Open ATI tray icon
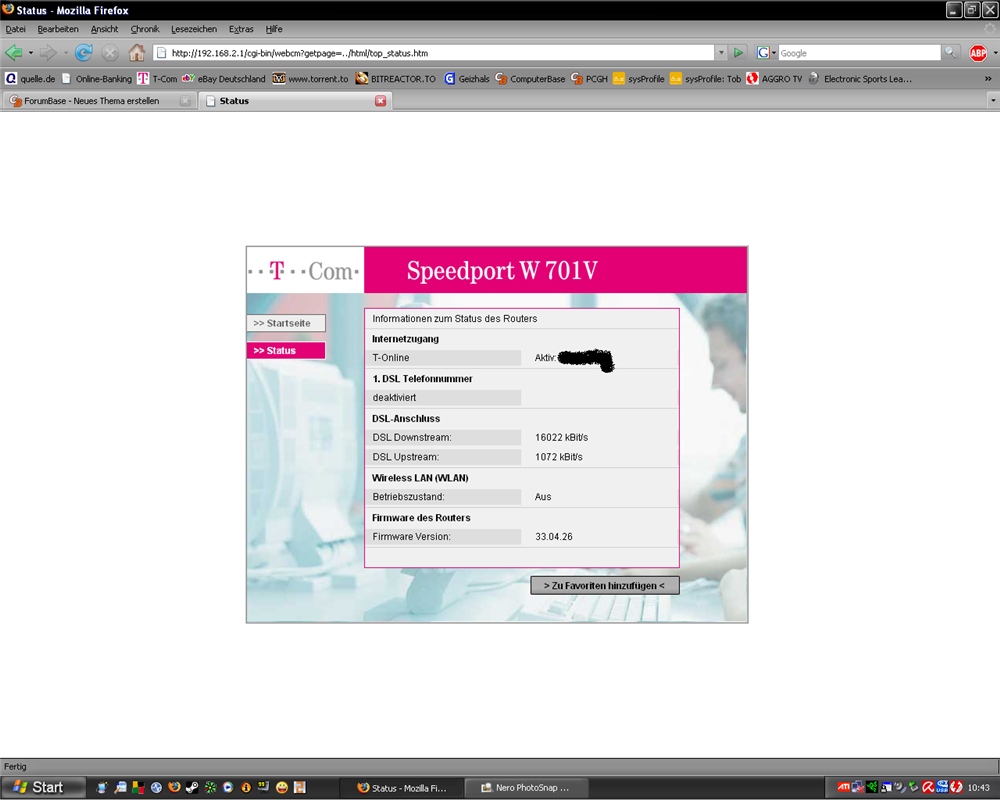 coord(843,787)
